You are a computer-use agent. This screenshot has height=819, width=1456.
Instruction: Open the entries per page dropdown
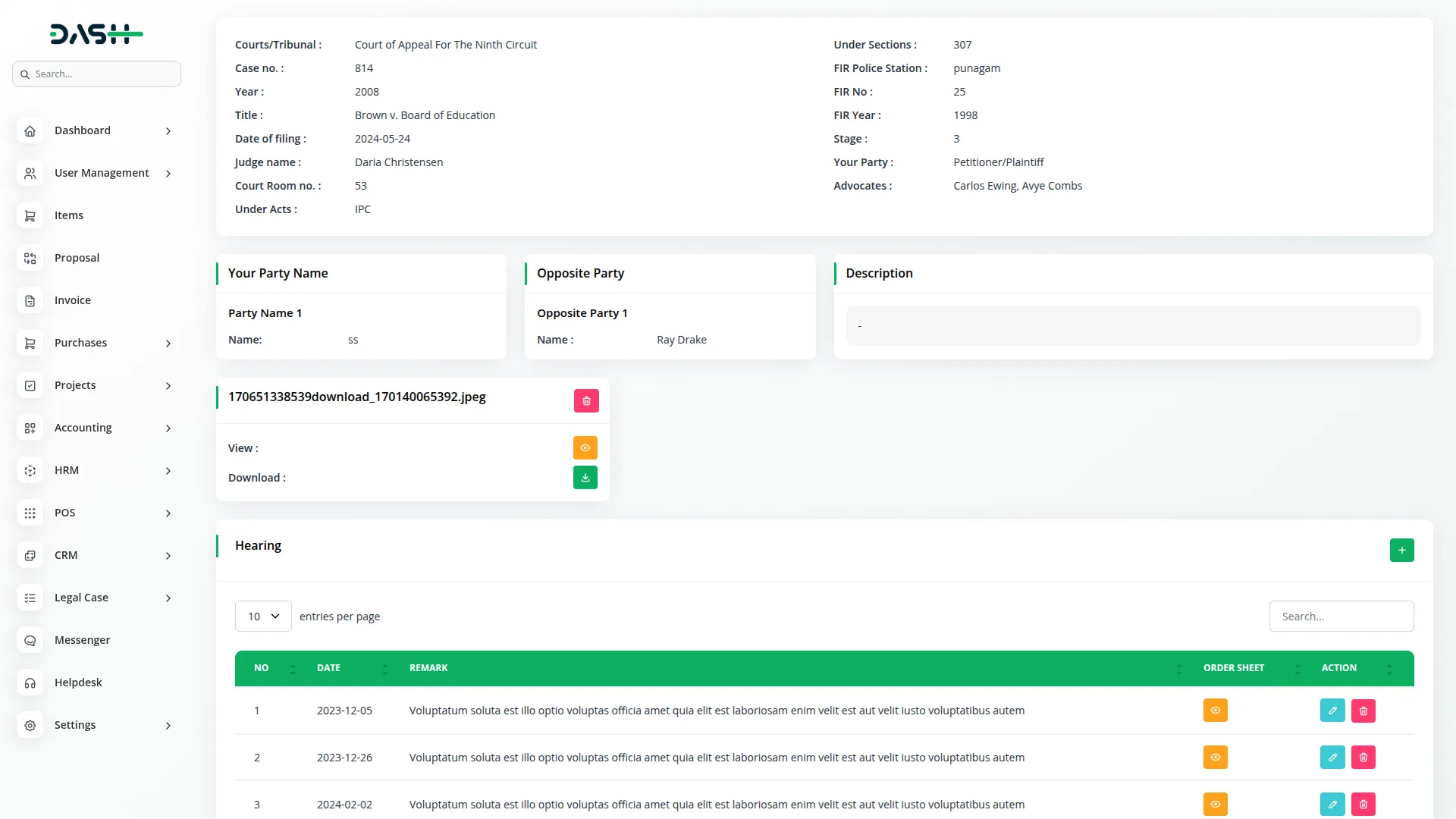pos(262,616)
